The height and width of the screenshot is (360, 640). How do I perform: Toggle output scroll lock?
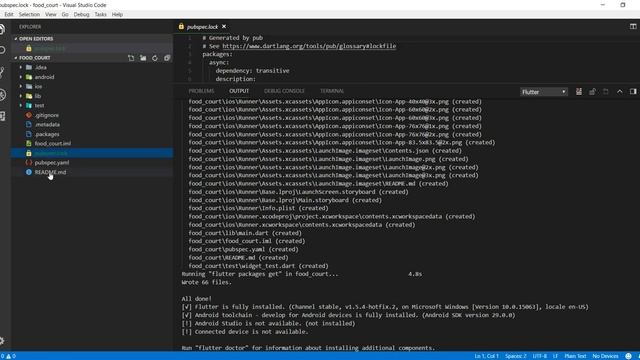[x=592, y=91]
